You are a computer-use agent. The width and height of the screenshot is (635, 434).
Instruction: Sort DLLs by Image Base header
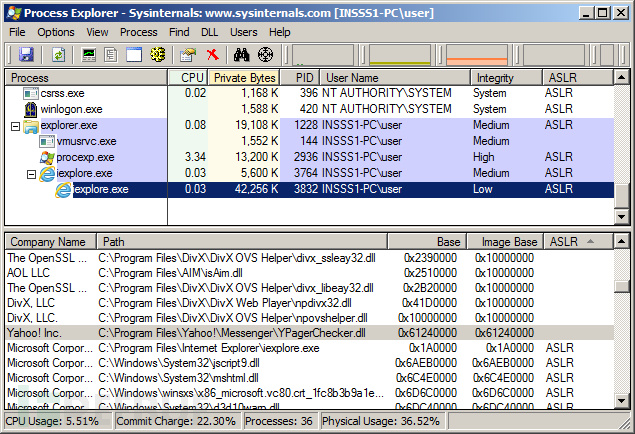point(505,242)
